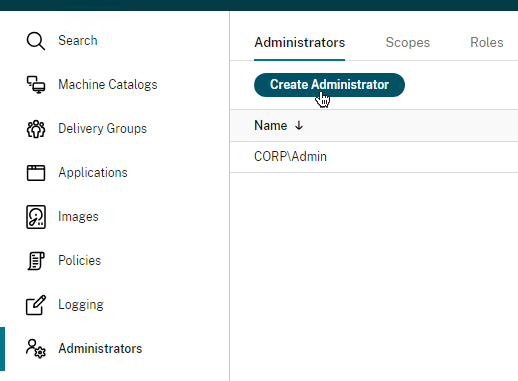Click the Create Administrator button
Image resolution: width=518 pixels, height=381 pixels.
coord(329,85)
